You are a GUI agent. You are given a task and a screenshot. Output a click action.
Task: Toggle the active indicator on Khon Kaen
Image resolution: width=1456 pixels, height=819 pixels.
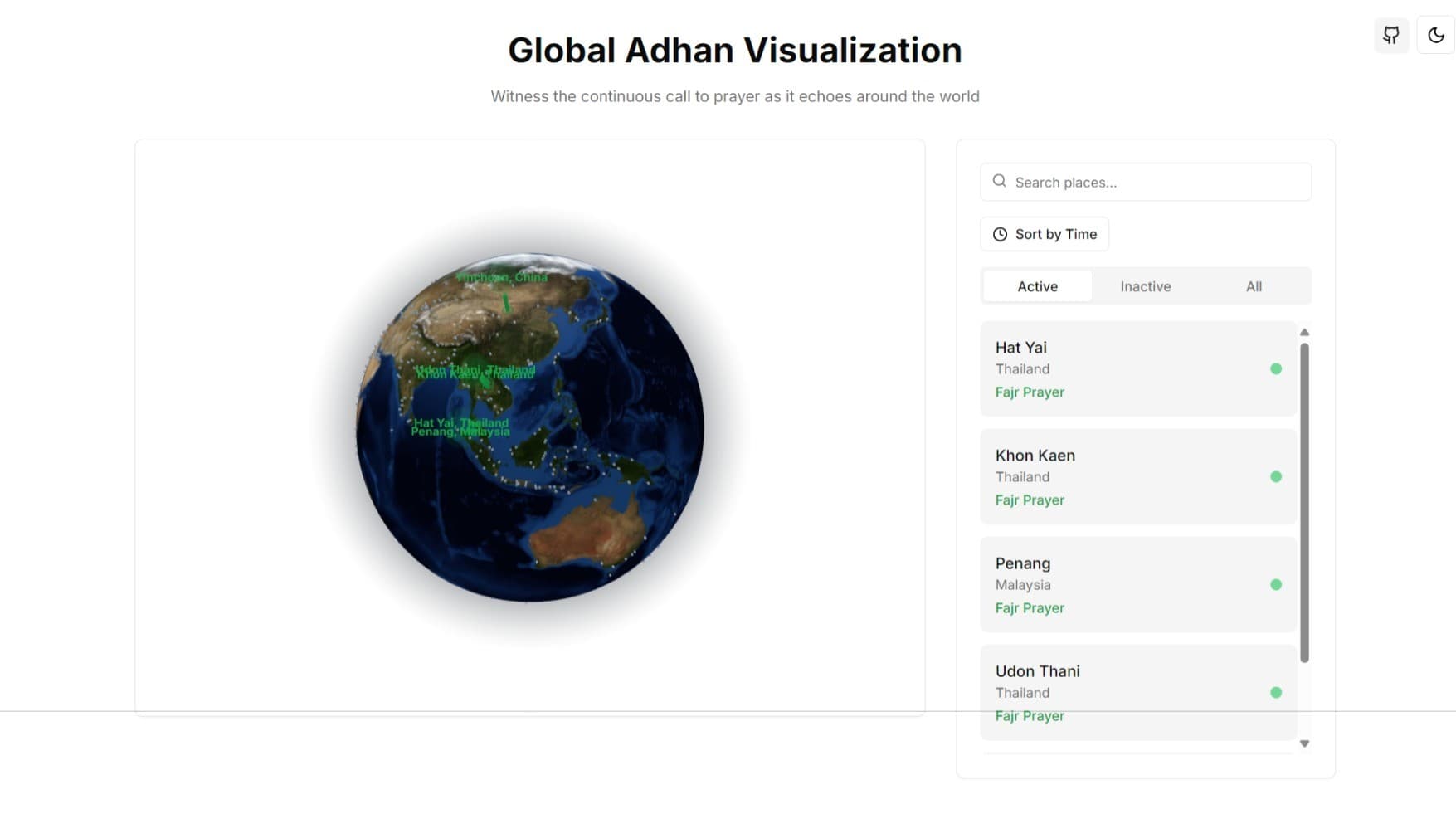[1274, 476]
